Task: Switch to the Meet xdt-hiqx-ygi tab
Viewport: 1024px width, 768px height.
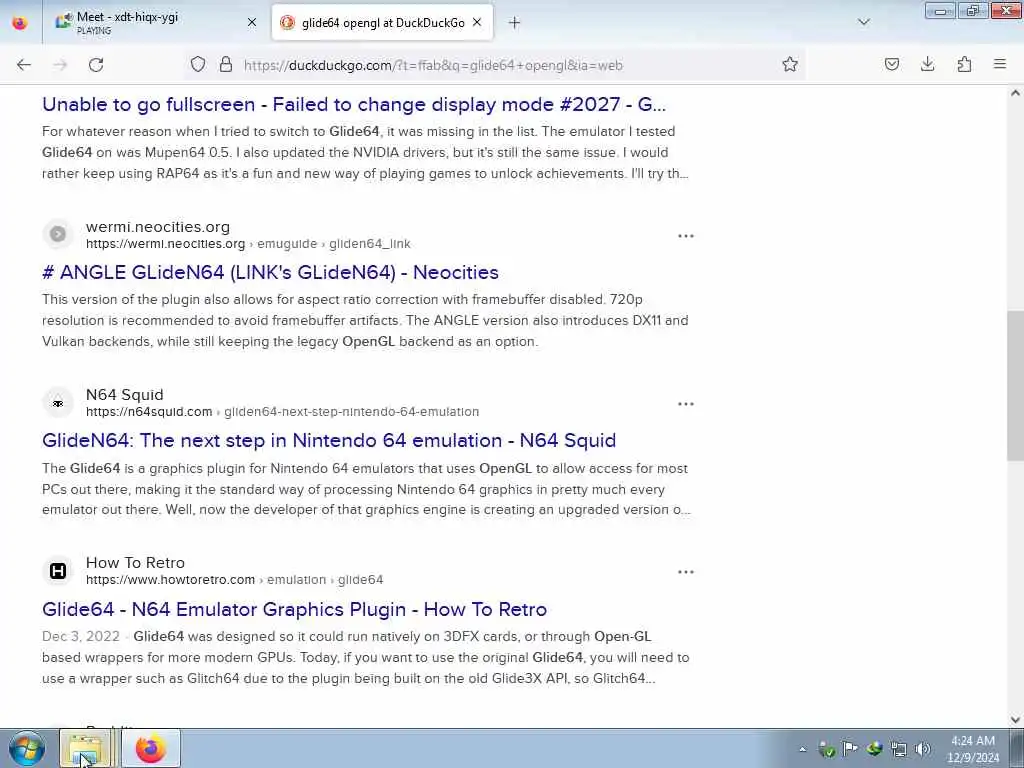Action: pyautogui.click(x=157, y=23)
